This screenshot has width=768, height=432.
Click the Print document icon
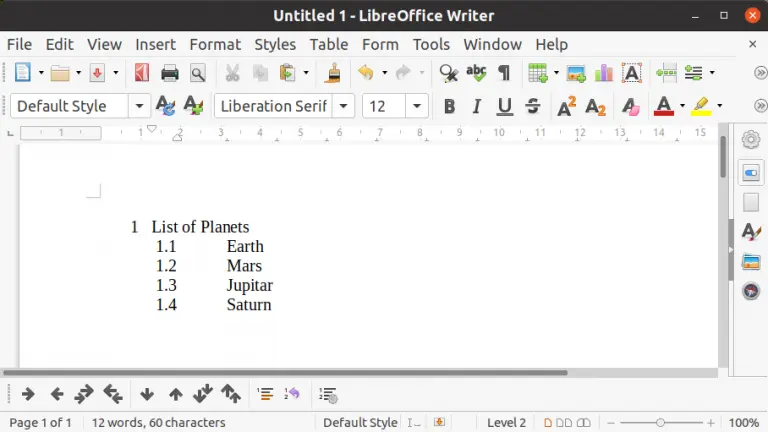tap(170, 73)
